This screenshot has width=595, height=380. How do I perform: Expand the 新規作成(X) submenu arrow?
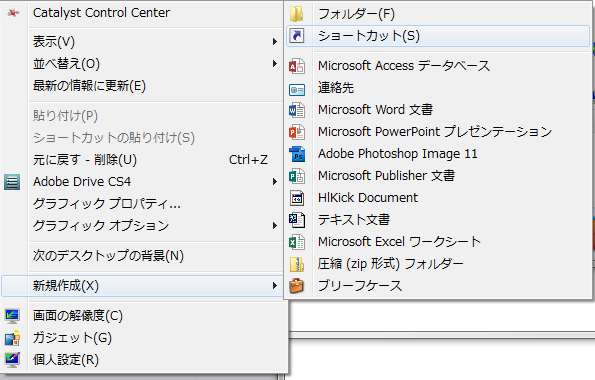(x=275, y=285)
